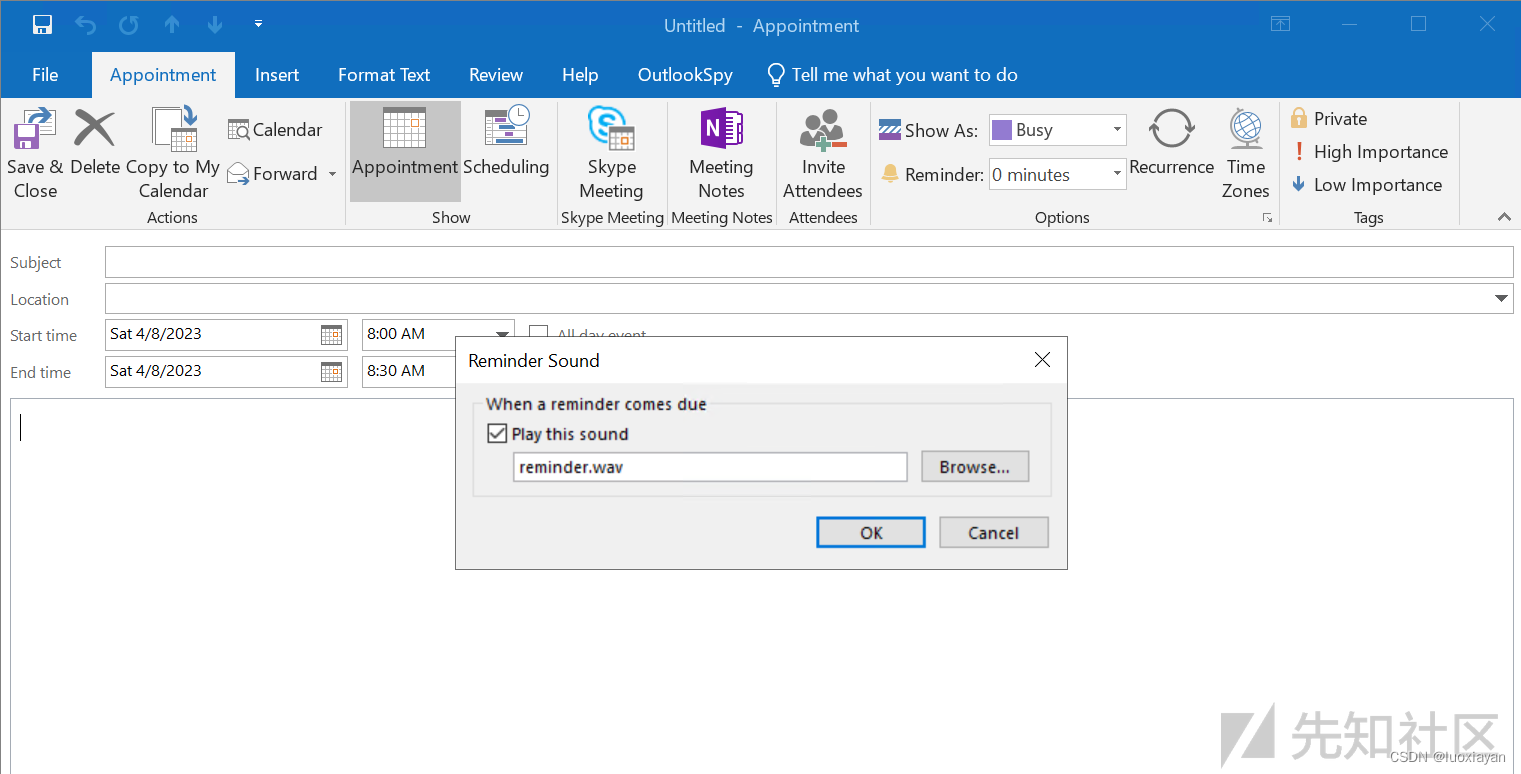Click the Redo arrow in title bar
This screenshot has width=1521, height=774.
pyautogui.click(x=129, y=25)
